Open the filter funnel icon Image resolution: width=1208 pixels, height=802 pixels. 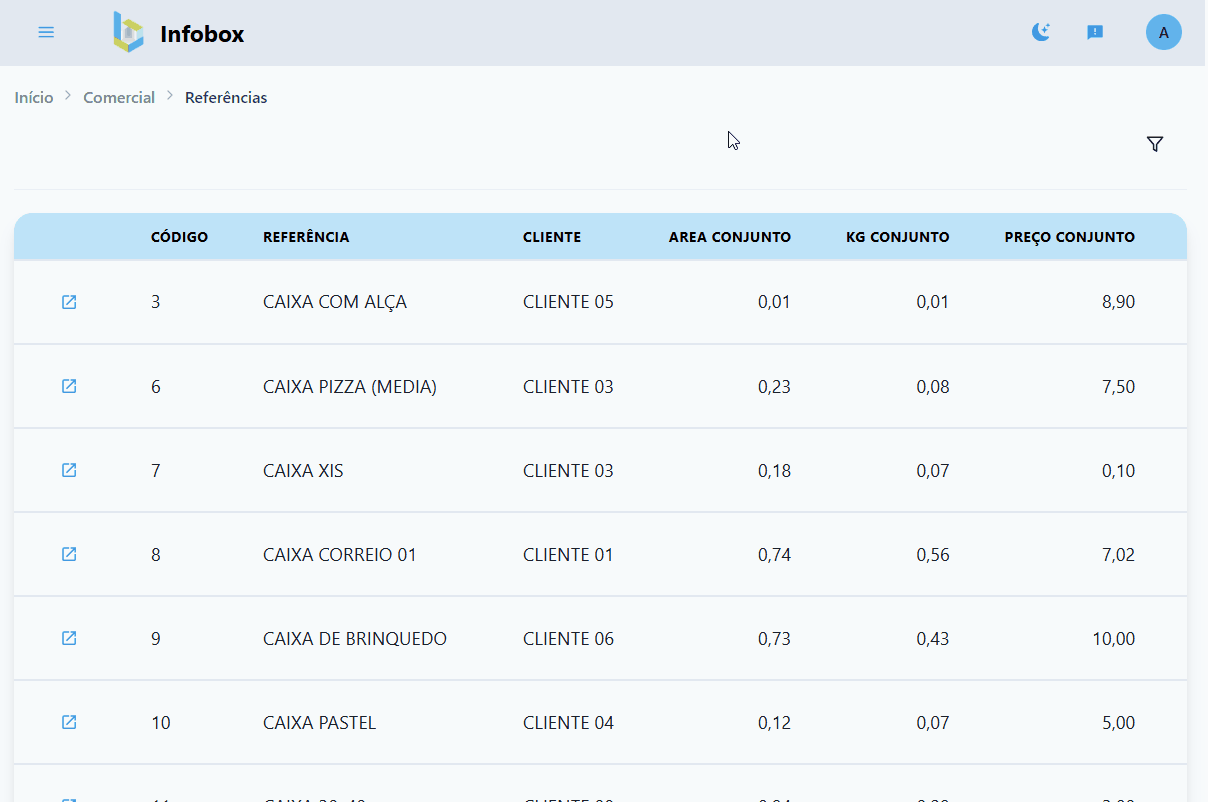click(x=1155, y=144)
